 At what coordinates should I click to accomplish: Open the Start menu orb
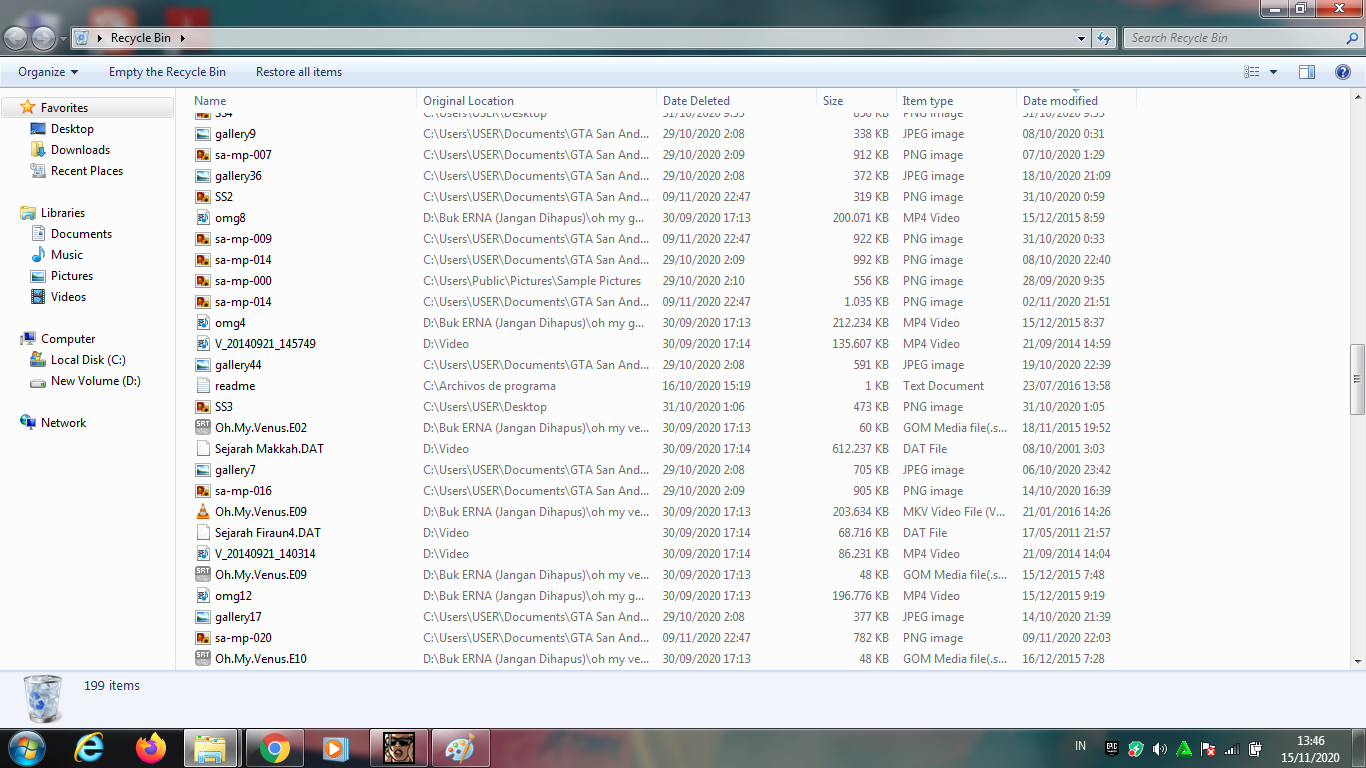coord(26,748)
